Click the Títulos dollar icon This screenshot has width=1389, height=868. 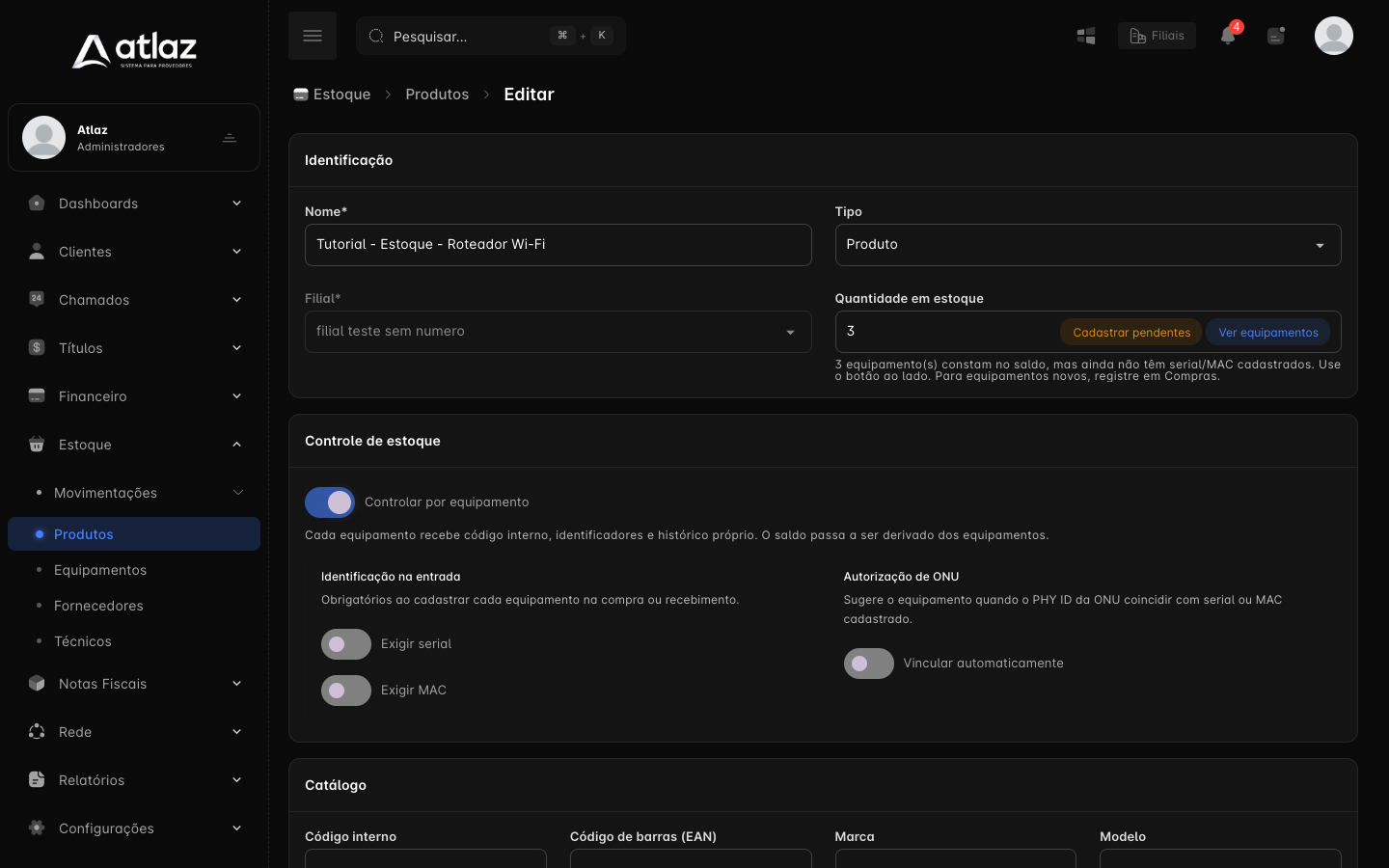(37, 347)
